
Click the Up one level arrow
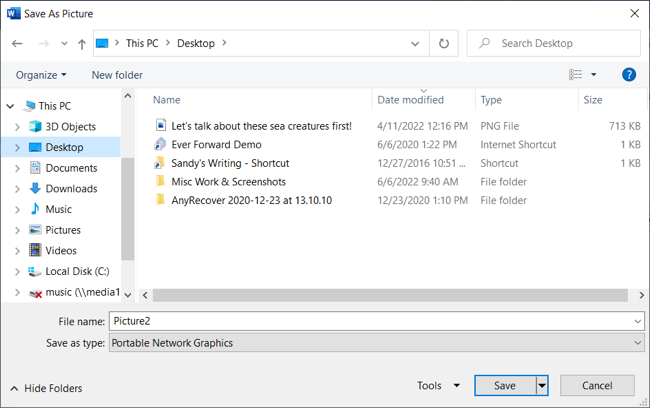coord(81,44)
